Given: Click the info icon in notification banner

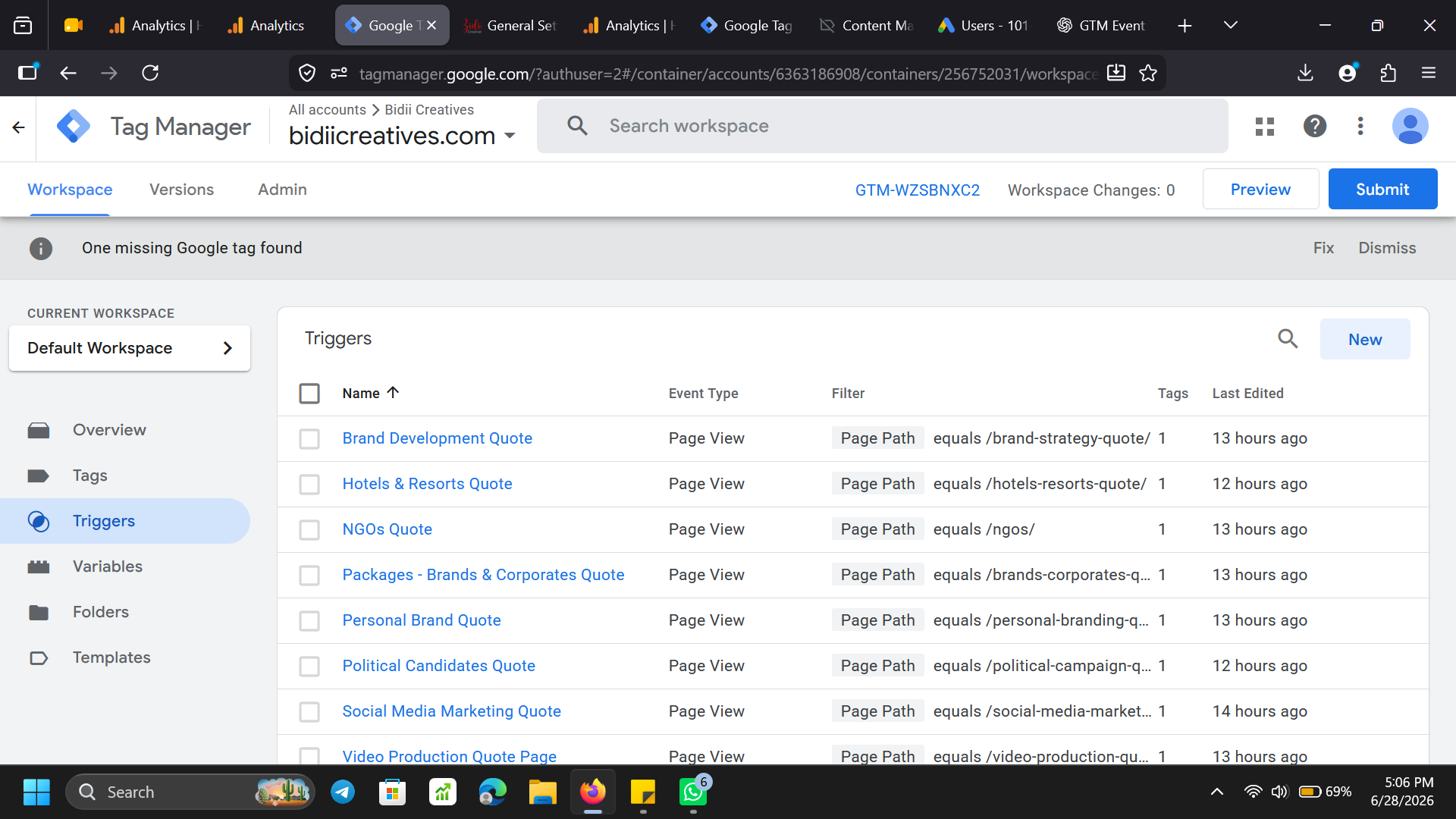Looking at the screenshot, I should tap(41, 248).
